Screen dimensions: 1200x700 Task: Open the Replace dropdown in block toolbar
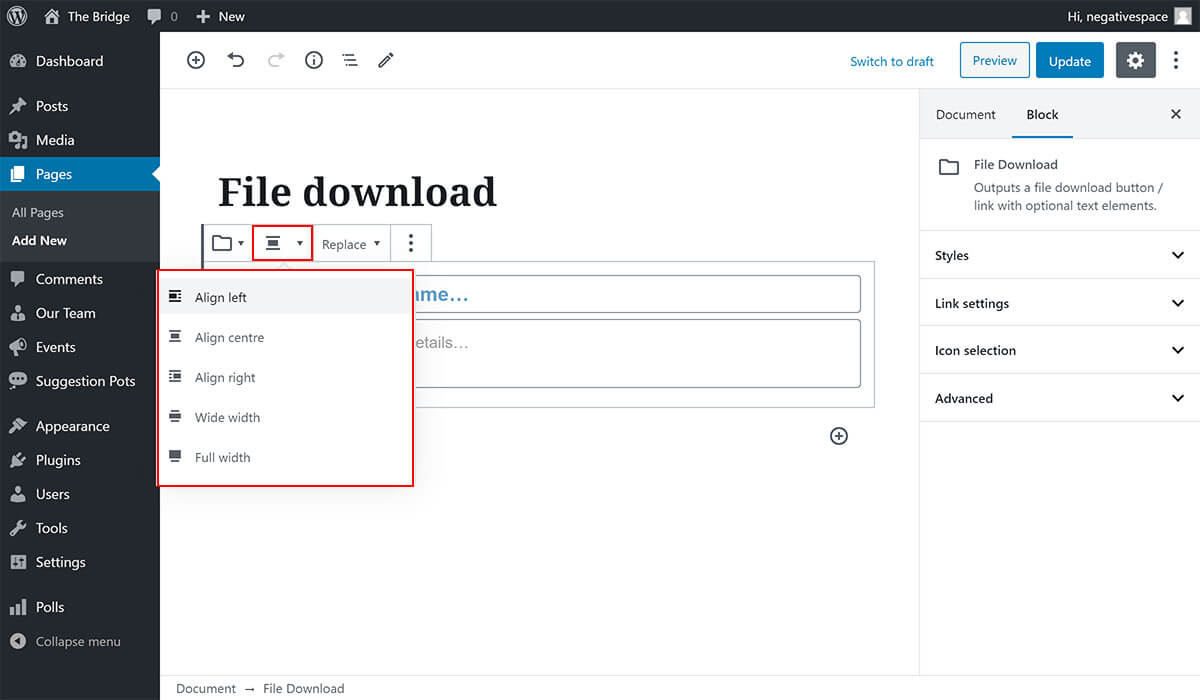[x=351, y=244]
